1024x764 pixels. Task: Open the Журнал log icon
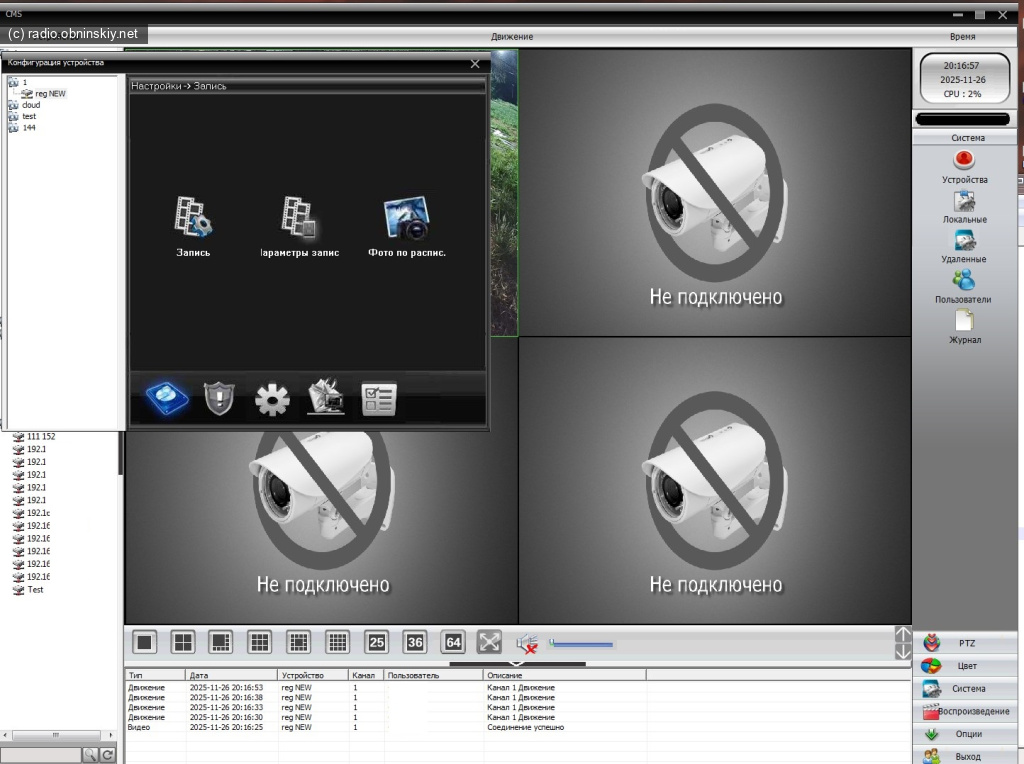964,321
